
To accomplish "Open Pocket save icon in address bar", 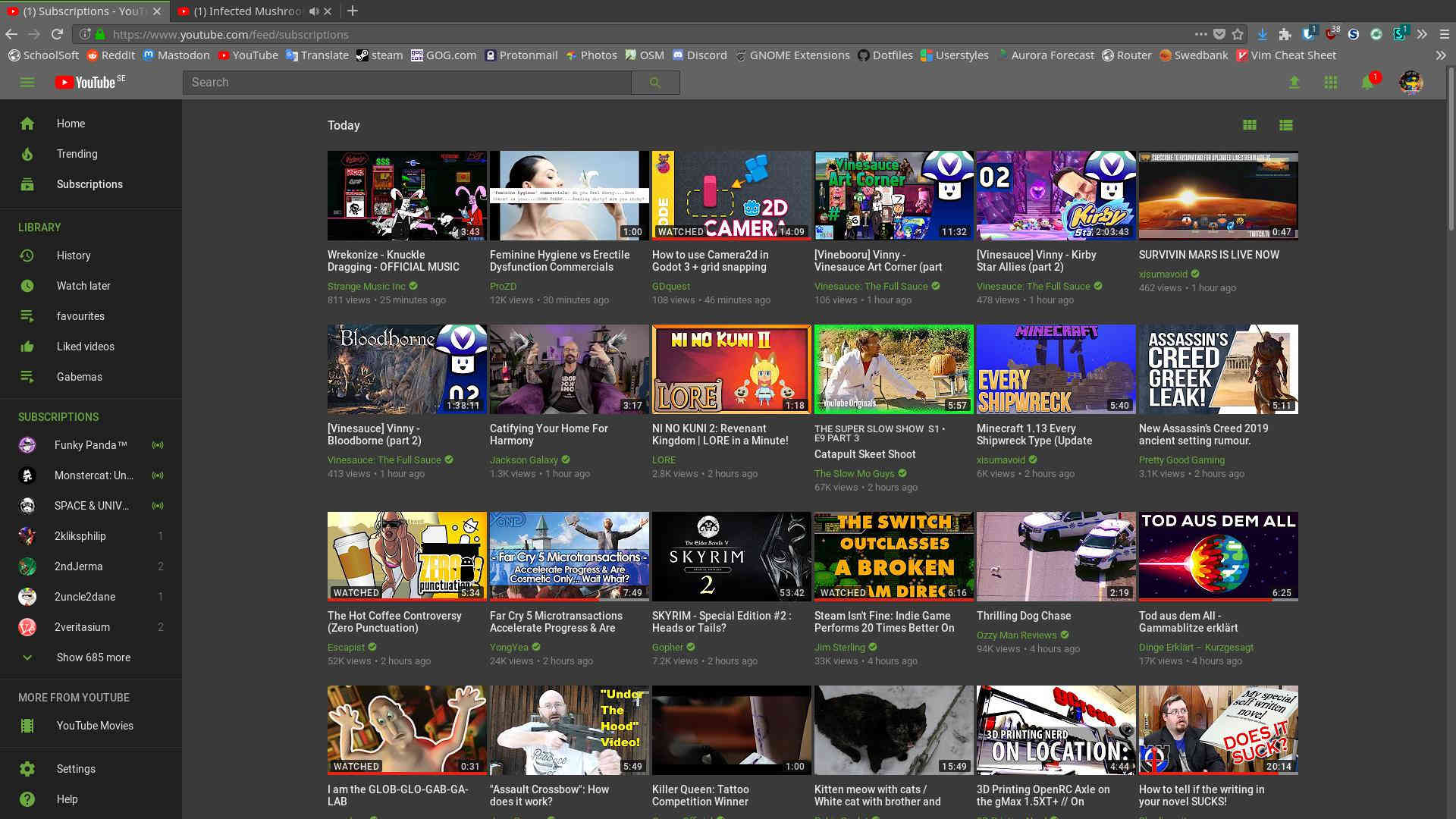I will click(1219, 34).
